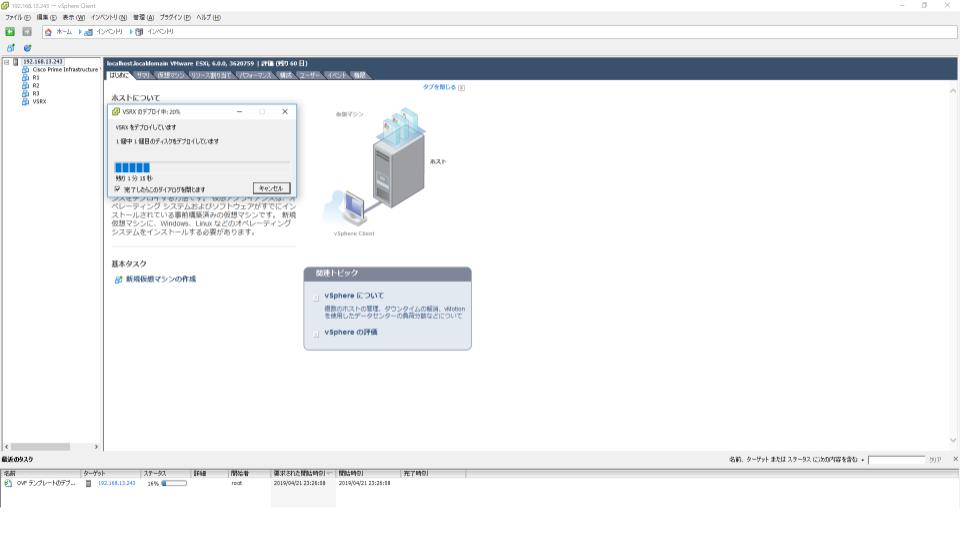Click the task filter text input field
960x540 pixels.
pyautogui.click(x=896, y=460)
